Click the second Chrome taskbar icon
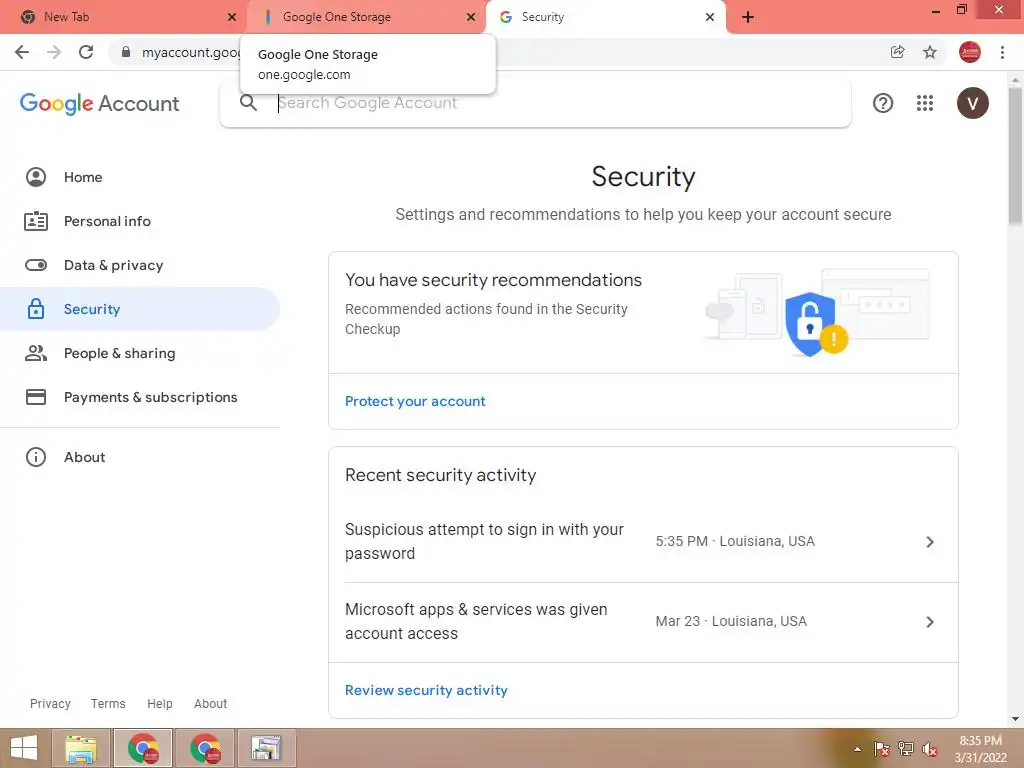Viewport: 1024px width, 768px height. coord(205,748)
